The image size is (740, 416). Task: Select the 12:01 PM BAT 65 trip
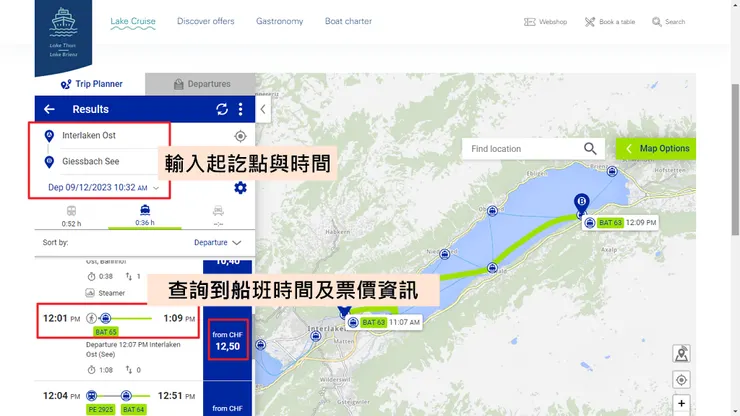tap(118, 321)
